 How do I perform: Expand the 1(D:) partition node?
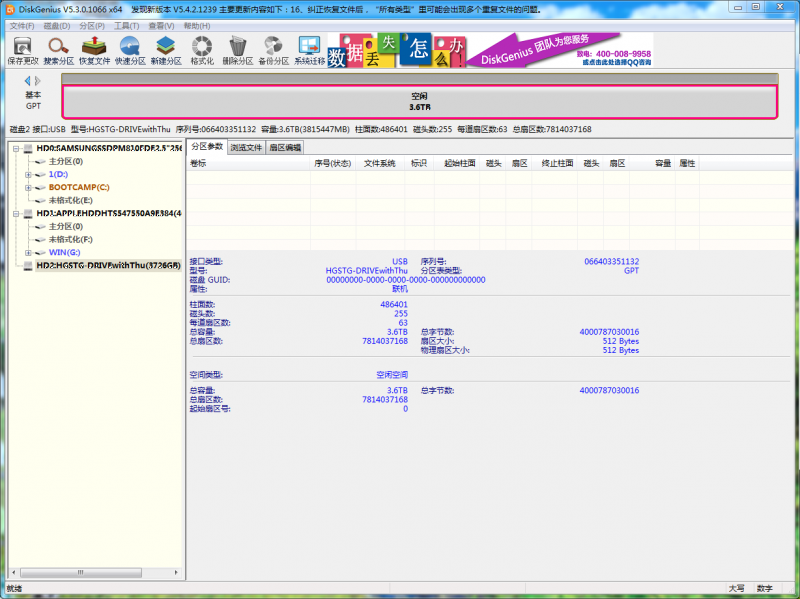28,174
